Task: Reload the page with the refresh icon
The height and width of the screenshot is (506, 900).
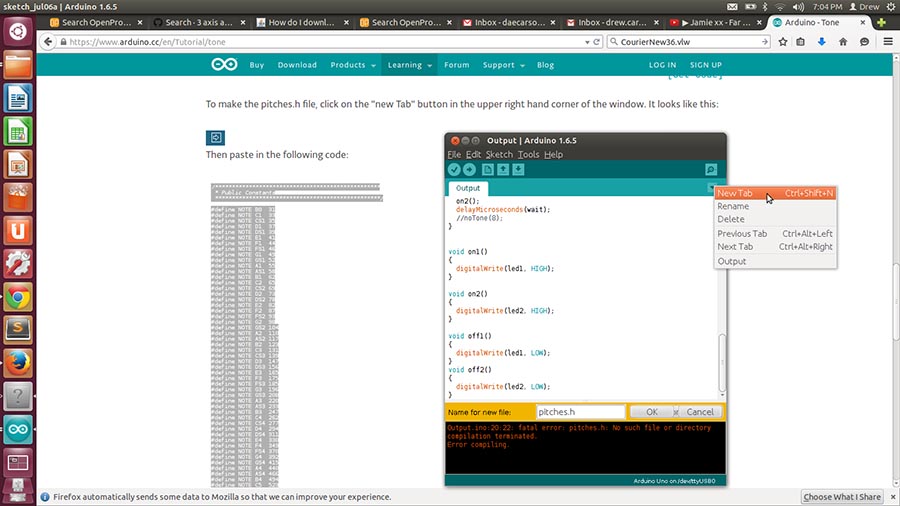Action: [x=596, y=42]
